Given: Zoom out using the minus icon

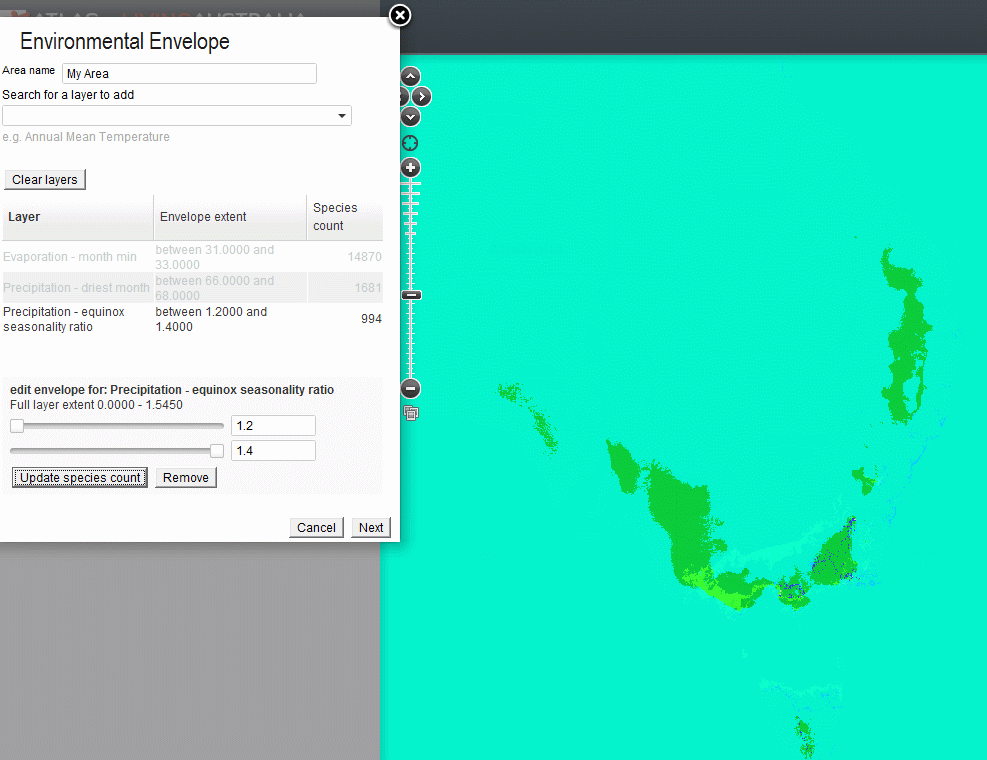Looking at the screenshot, I should click(410, 388).
